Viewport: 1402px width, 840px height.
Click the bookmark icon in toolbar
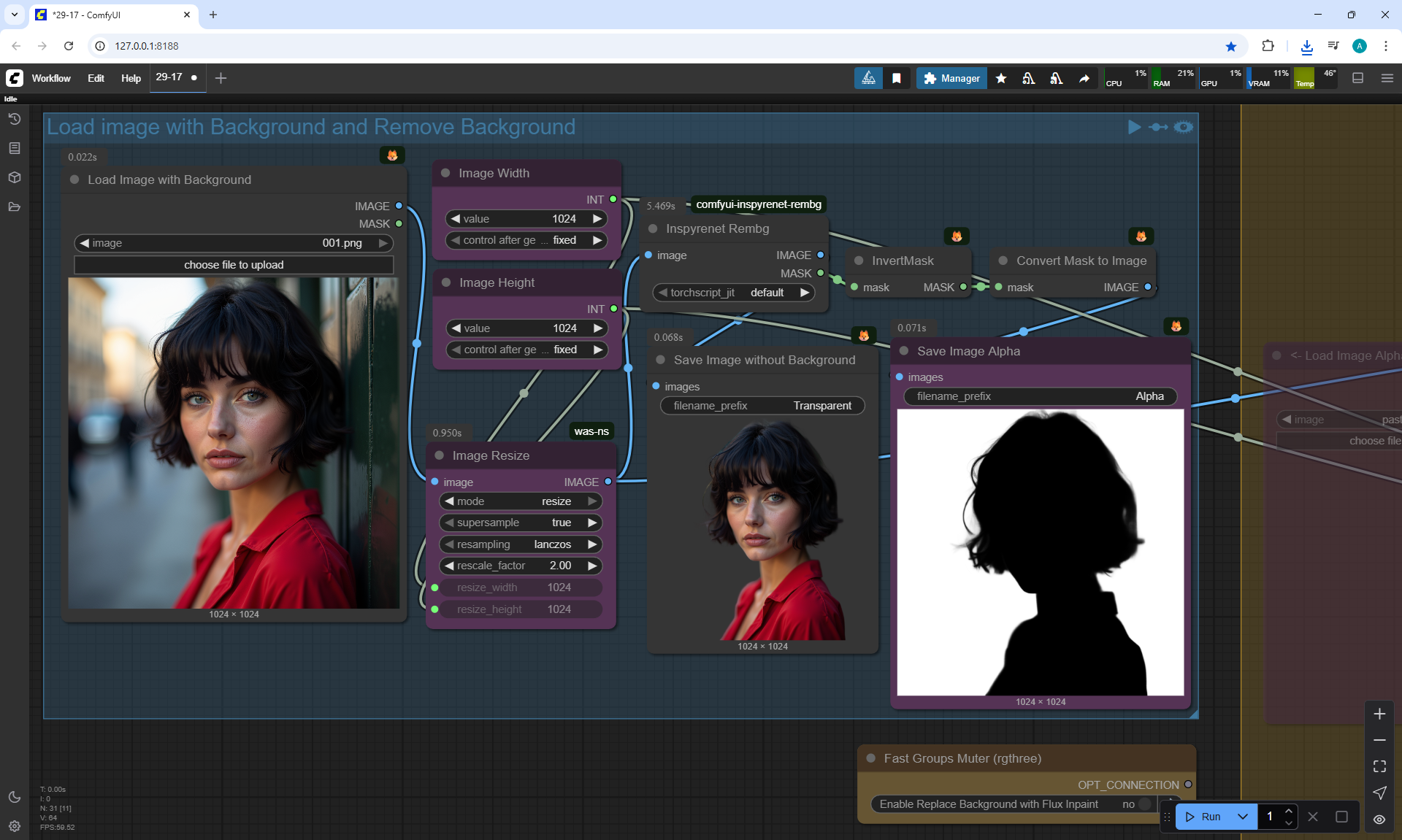(897, 78)
